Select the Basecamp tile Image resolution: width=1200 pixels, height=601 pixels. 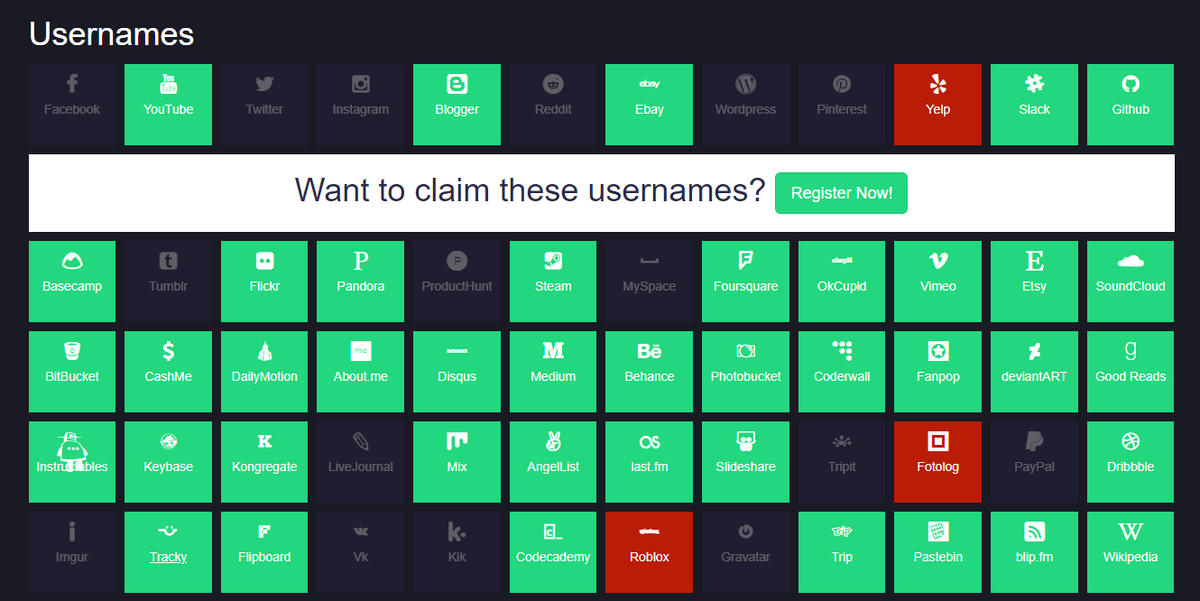point(72,281)
